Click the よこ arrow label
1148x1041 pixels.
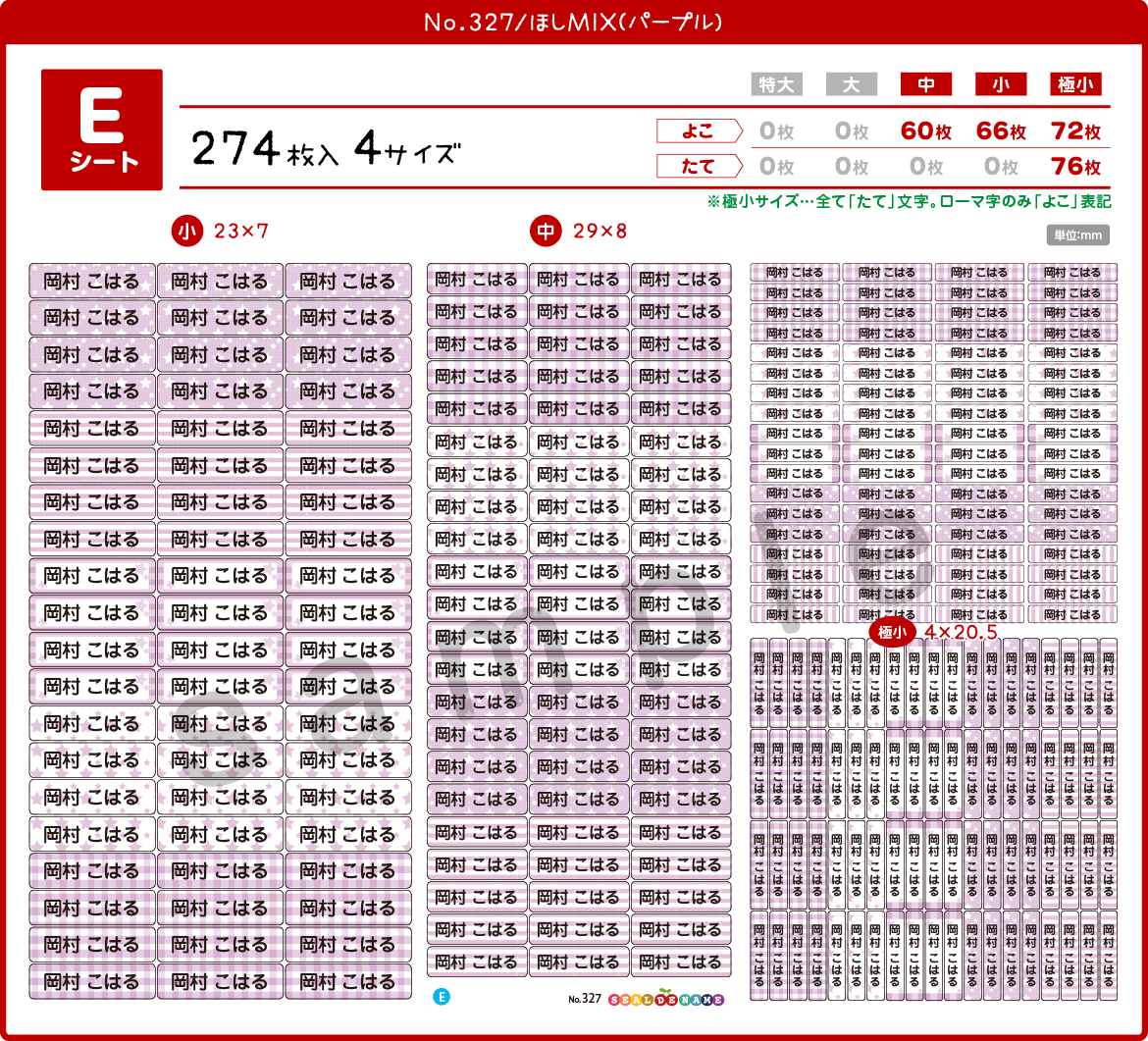pos(700,131)
